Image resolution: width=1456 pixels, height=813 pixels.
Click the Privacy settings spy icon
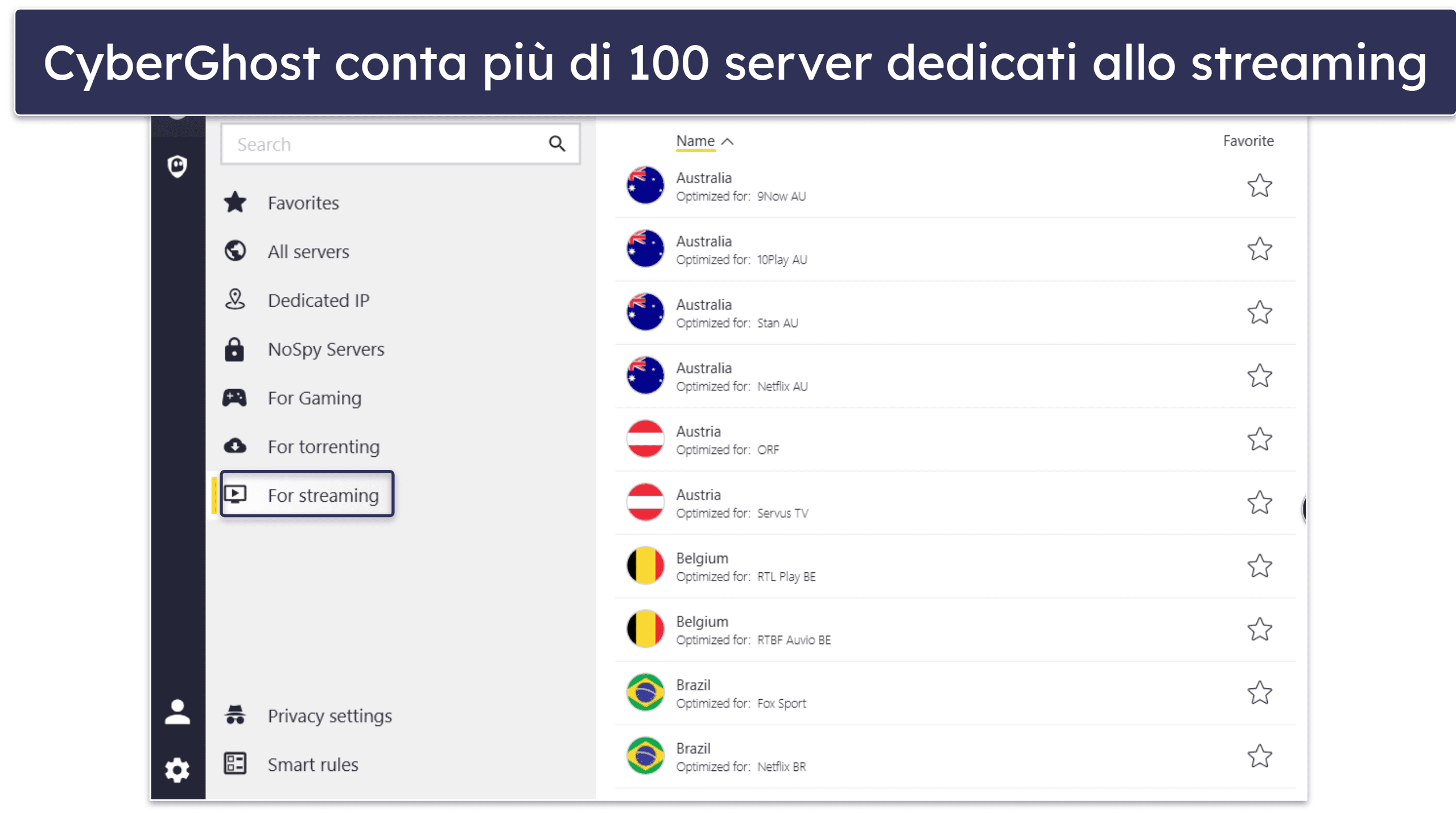[x=235, y=715]
